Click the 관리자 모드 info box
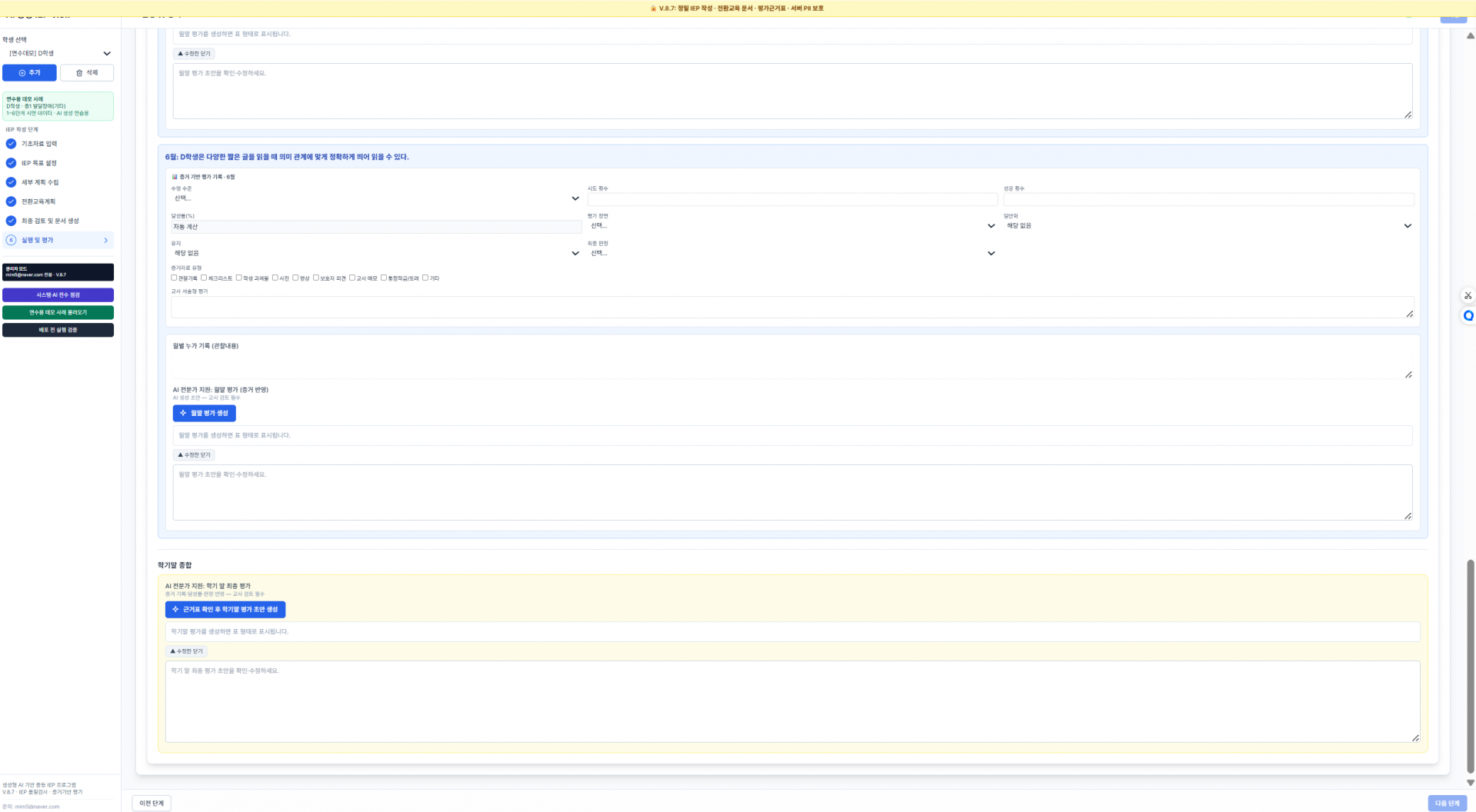Screen dimensions: 1476x812 point(58,272)
